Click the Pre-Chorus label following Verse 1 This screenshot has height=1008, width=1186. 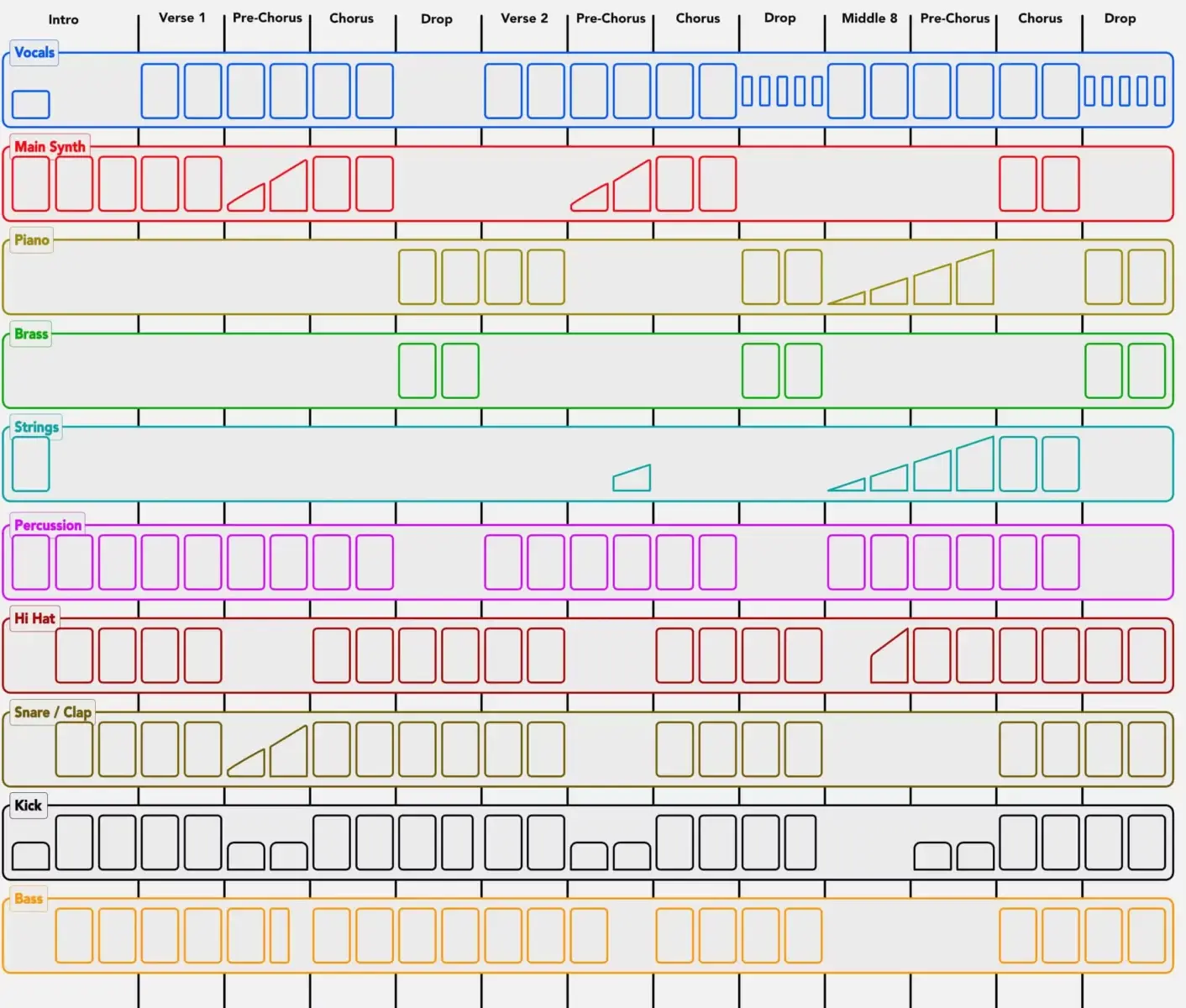coord(267,18)
